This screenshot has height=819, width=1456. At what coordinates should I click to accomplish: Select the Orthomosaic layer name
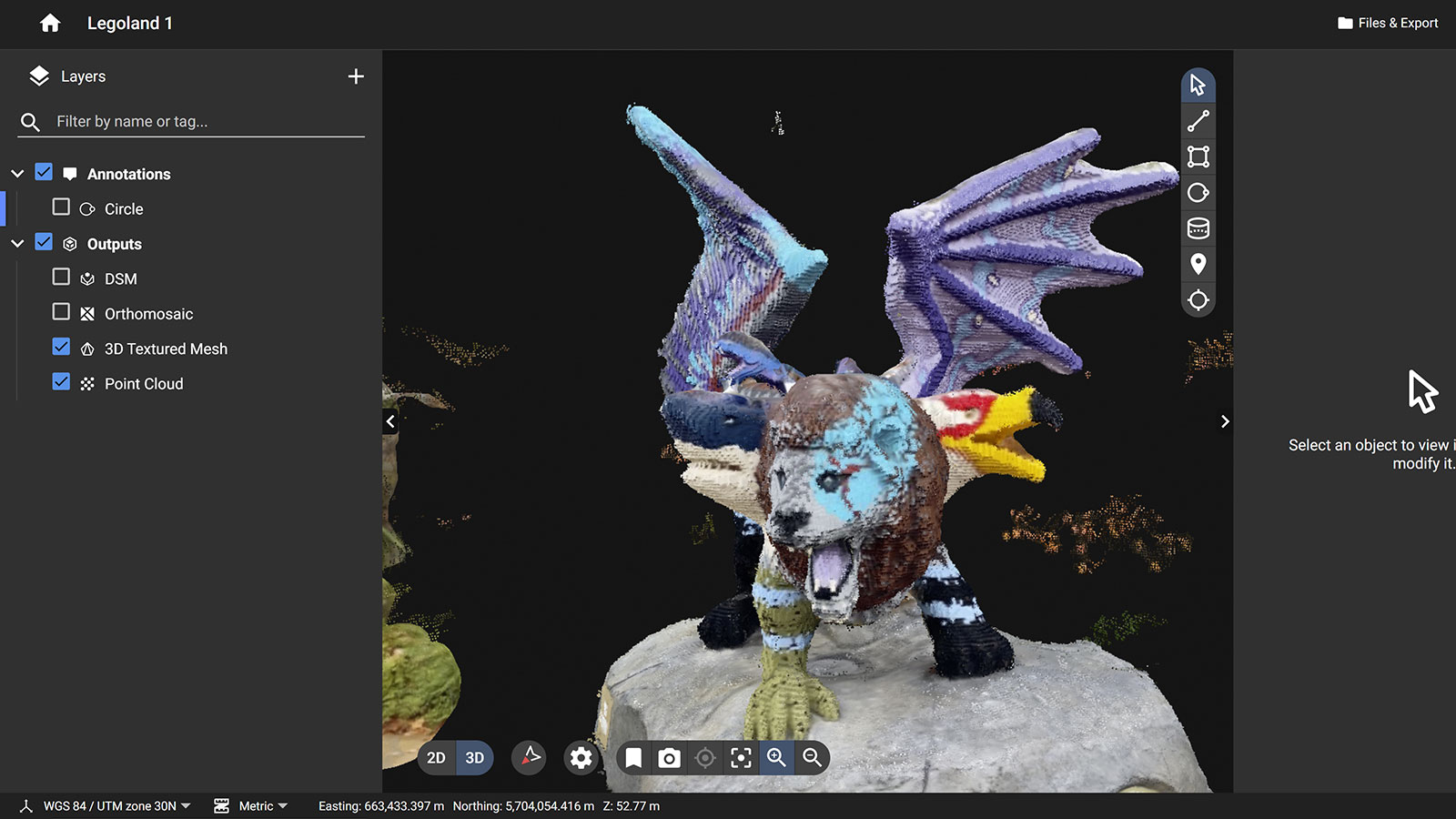click(x=149, y=314)
